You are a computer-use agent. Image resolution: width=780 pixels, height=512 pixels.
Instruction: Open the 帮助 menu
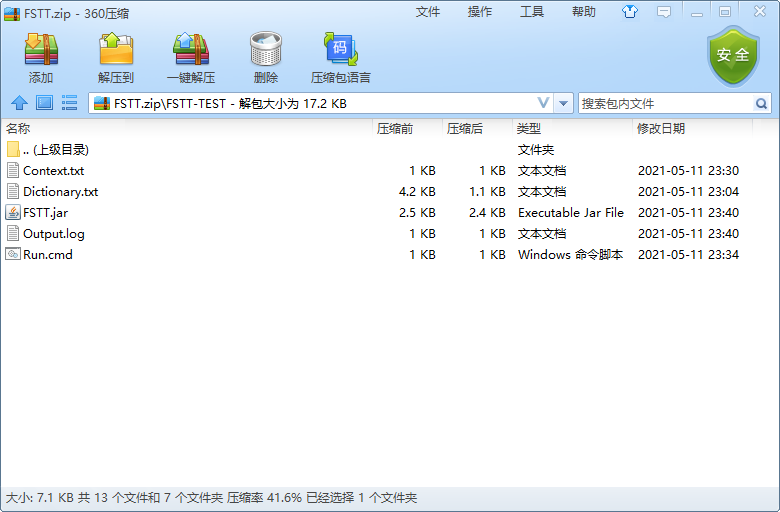(x=584, y=12)
